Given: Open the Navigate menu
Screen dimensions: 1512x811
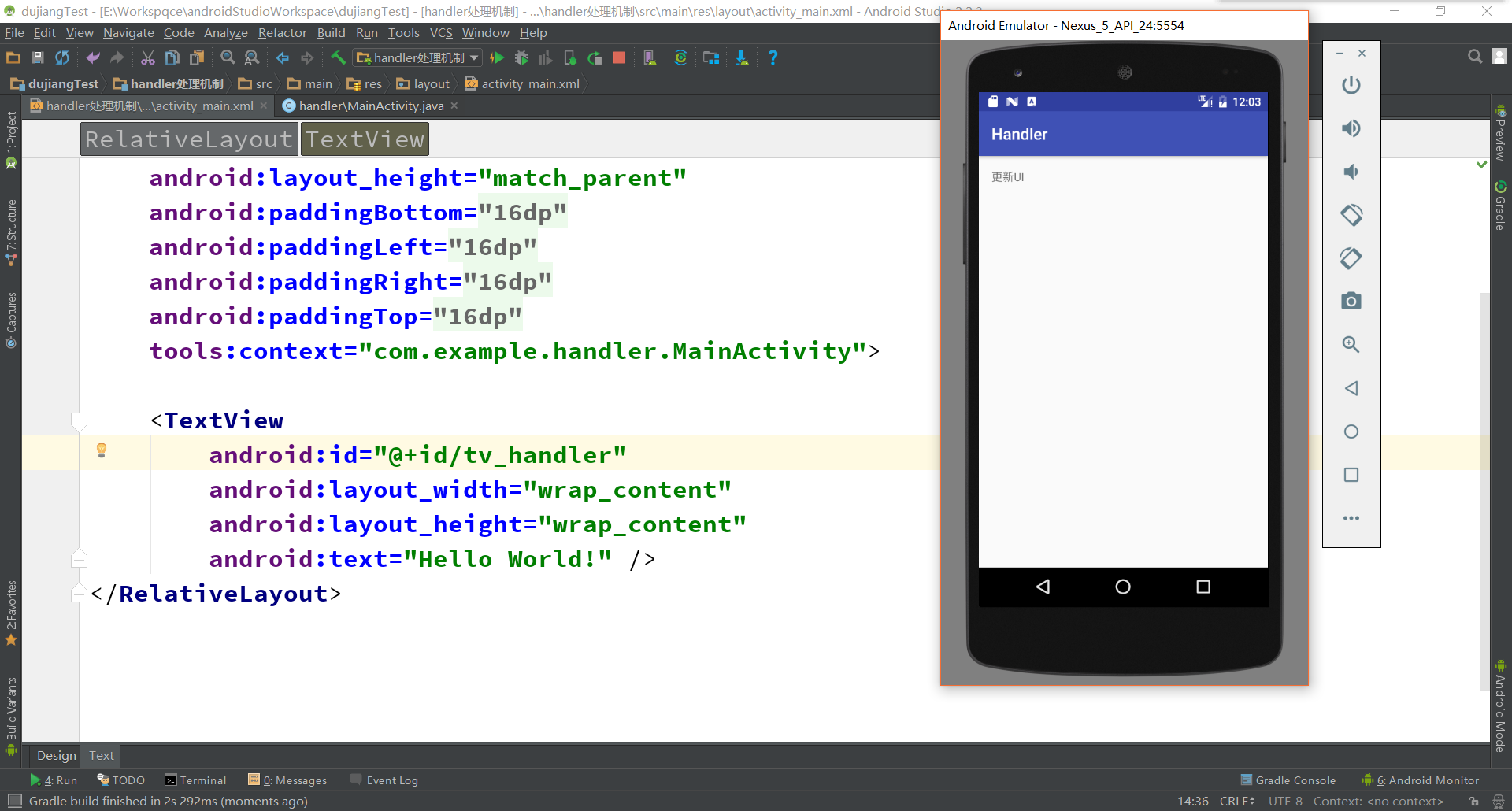Looking at the screenshot, I should pos(128,32).
